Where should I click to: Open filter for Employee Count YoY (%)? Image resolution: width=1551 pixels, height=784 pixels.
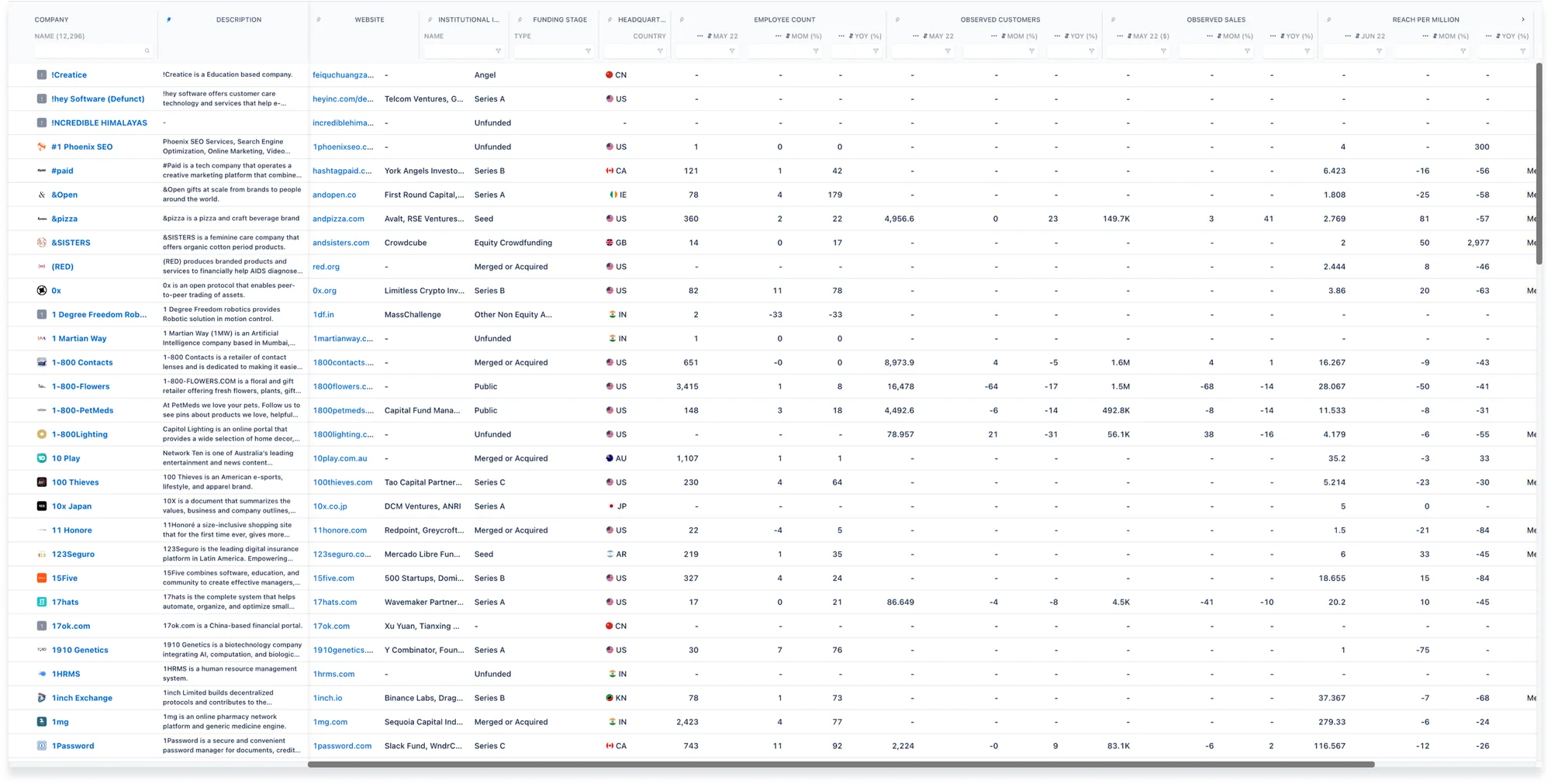tap(876, 51)
